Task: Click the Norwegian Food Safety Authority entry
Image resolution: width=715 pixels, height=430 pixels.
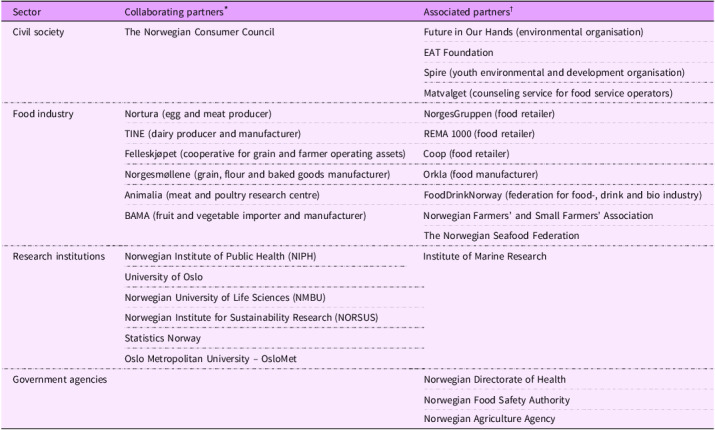Action: [497, 400]
